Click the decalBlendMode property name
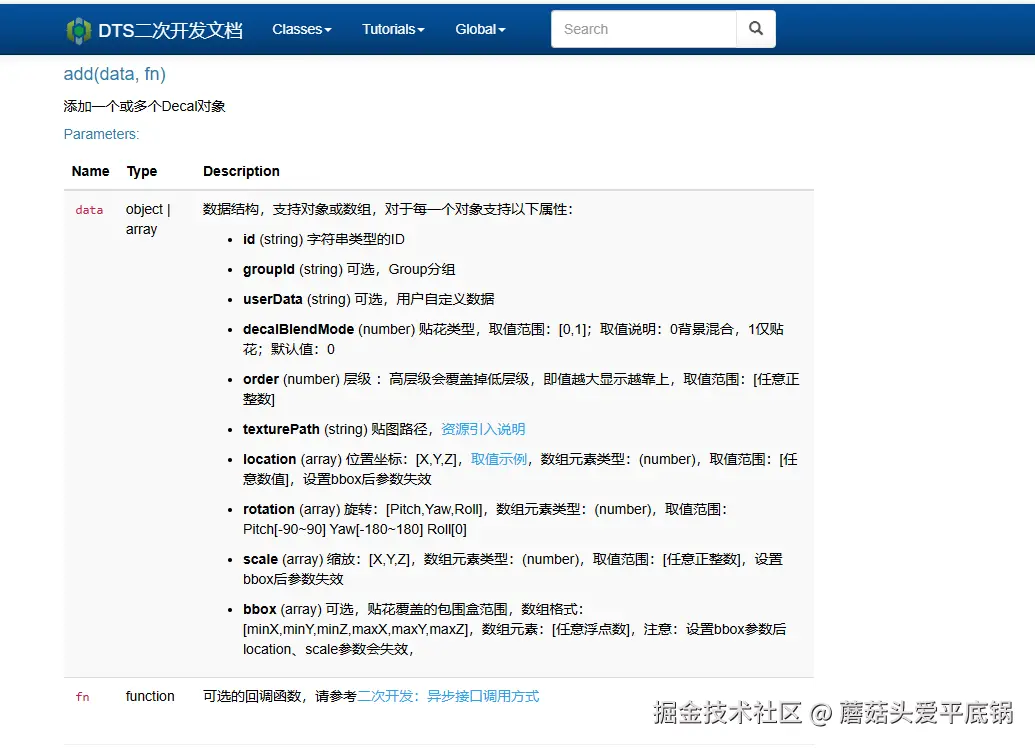The image size is (1035, 748). [298, 329]
